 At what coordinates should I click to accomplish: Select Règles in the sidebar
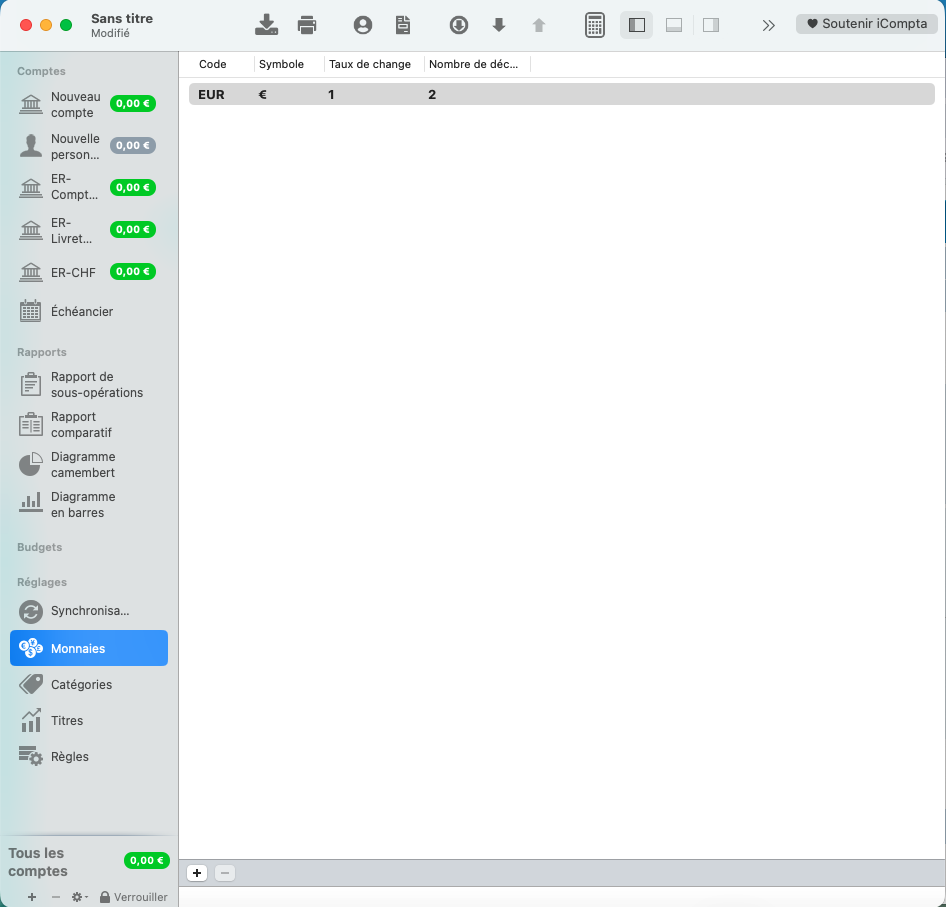69,757
